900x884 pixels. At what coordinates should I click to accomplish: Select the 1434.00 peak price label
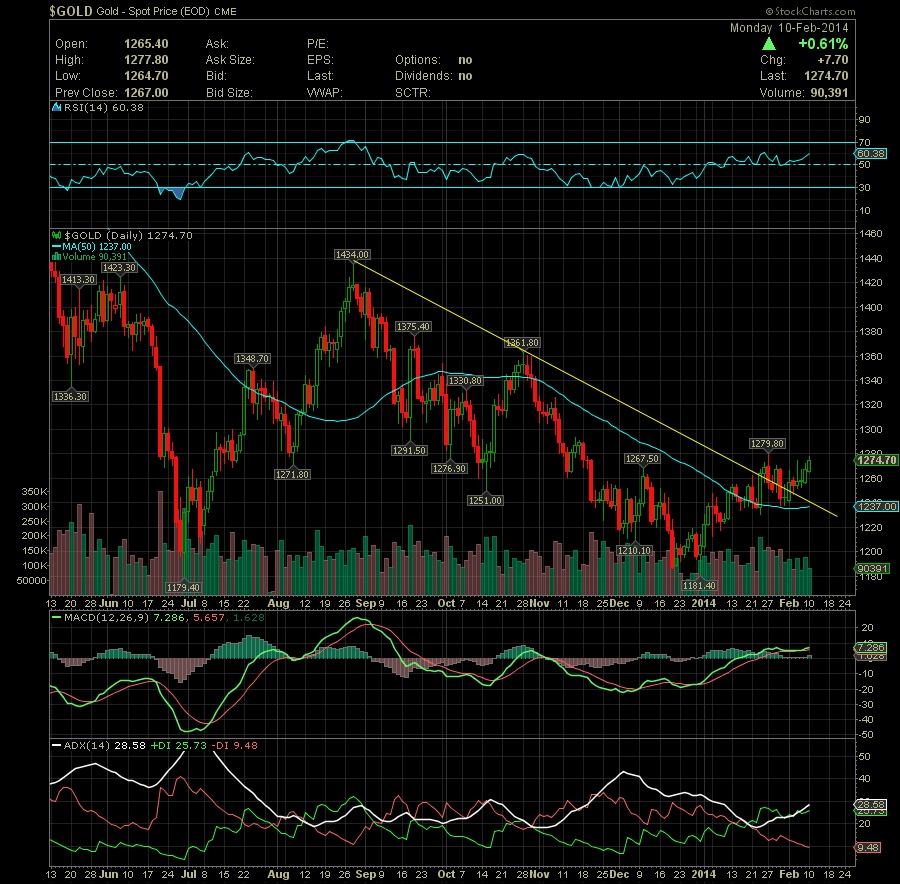coord(353,255)
